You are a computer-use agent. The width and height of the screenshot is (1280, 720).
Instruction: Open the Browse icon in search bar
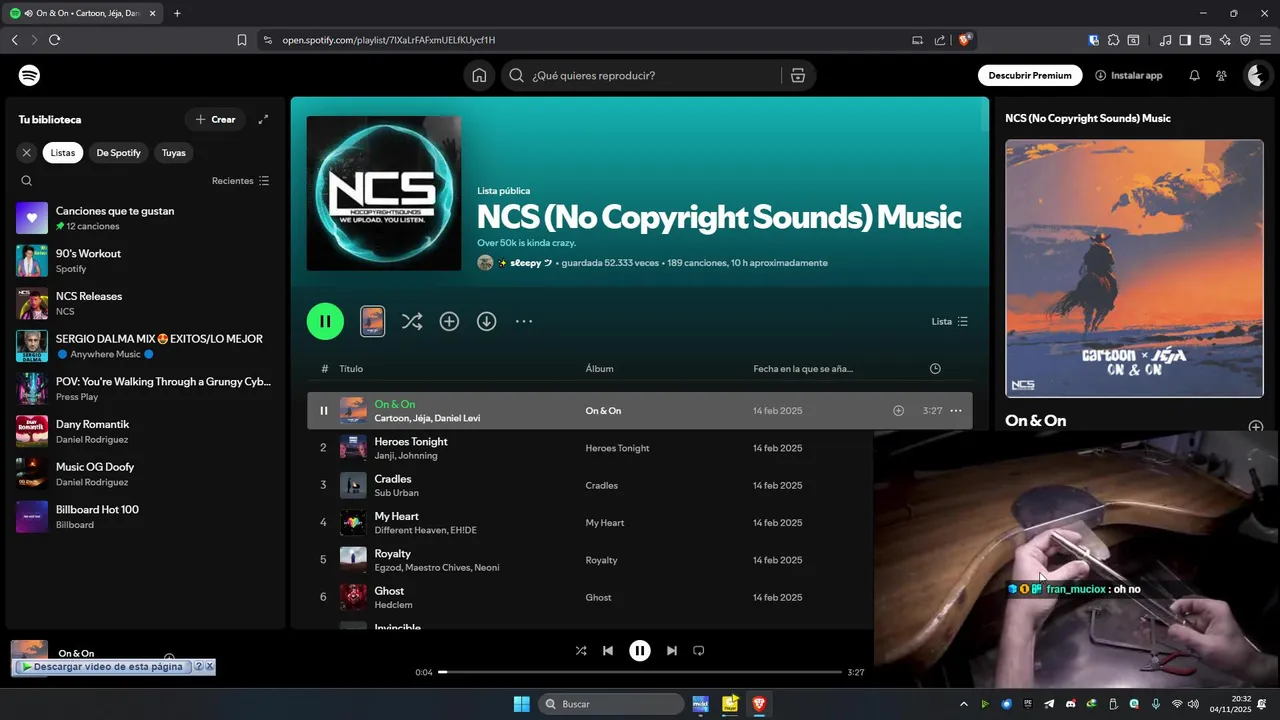coord(797,75)
